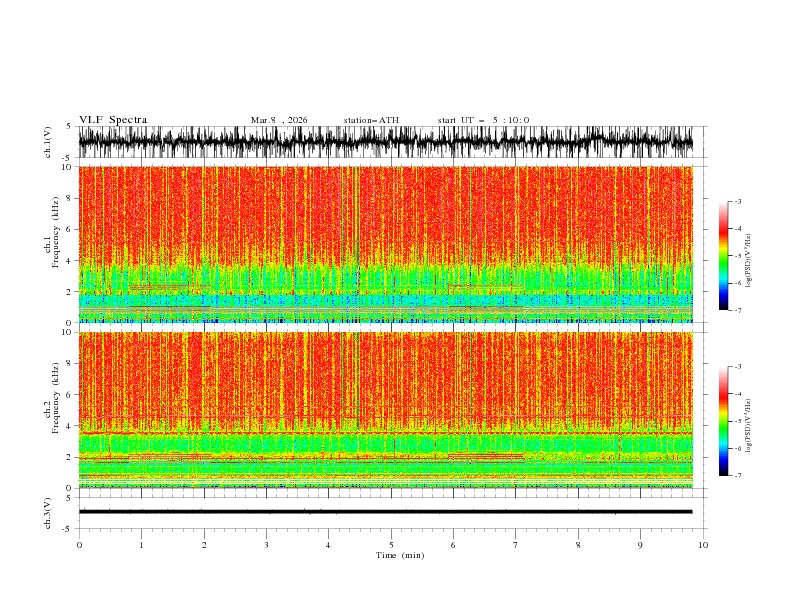Click the 'ch.1(V)' axis label
792x612 pixels.
point(48,142)
